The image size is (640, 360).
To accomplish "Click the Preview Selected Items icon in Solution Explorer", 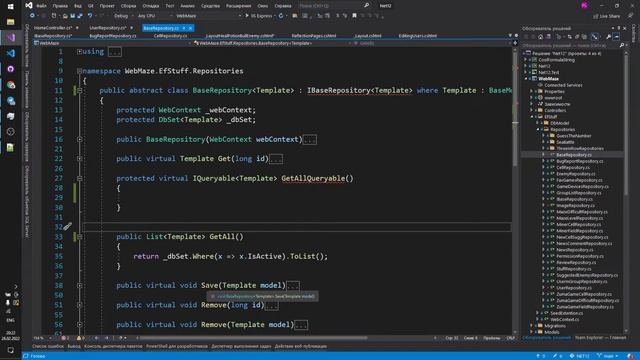I will point(616,36).
